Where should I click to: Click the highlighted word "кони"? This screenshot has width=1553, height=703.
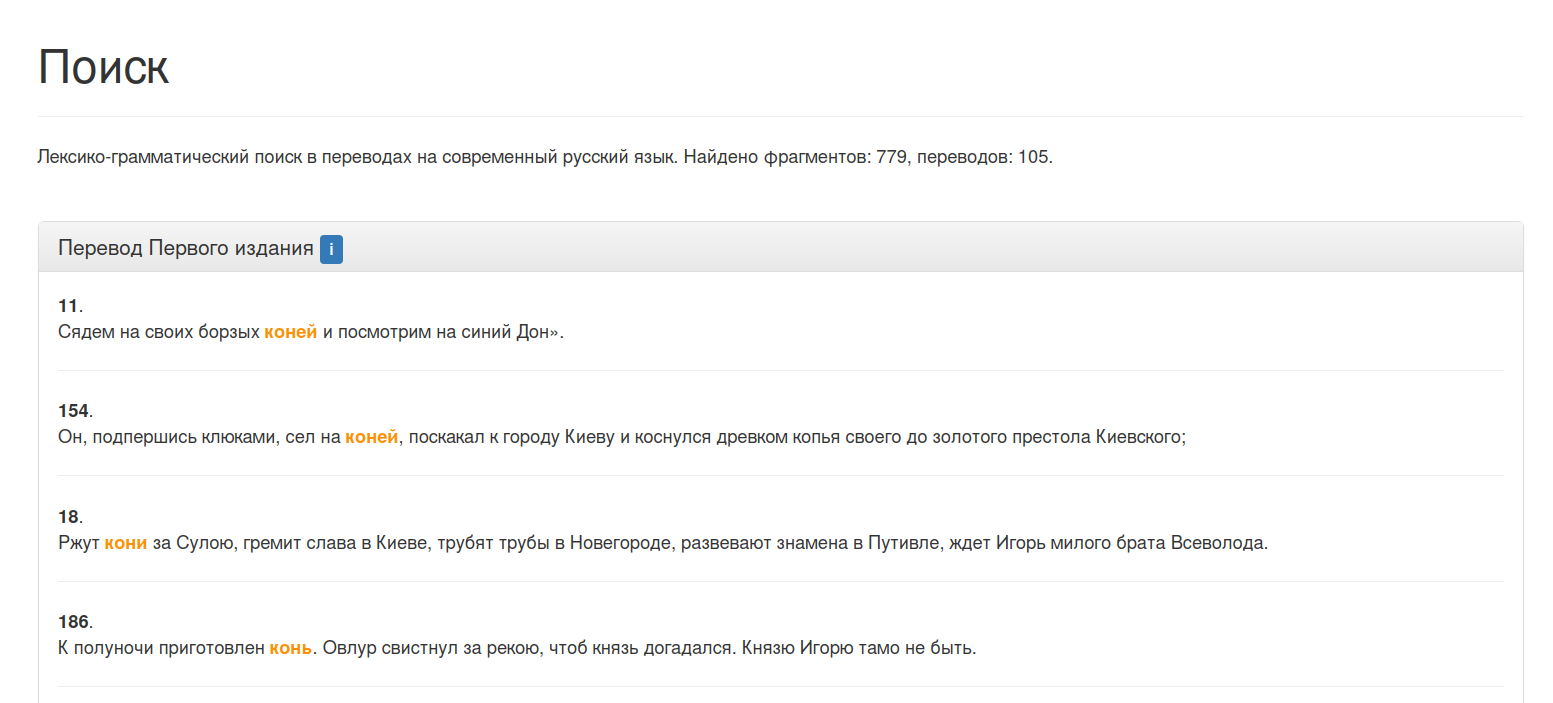click(x=125, y=543)
